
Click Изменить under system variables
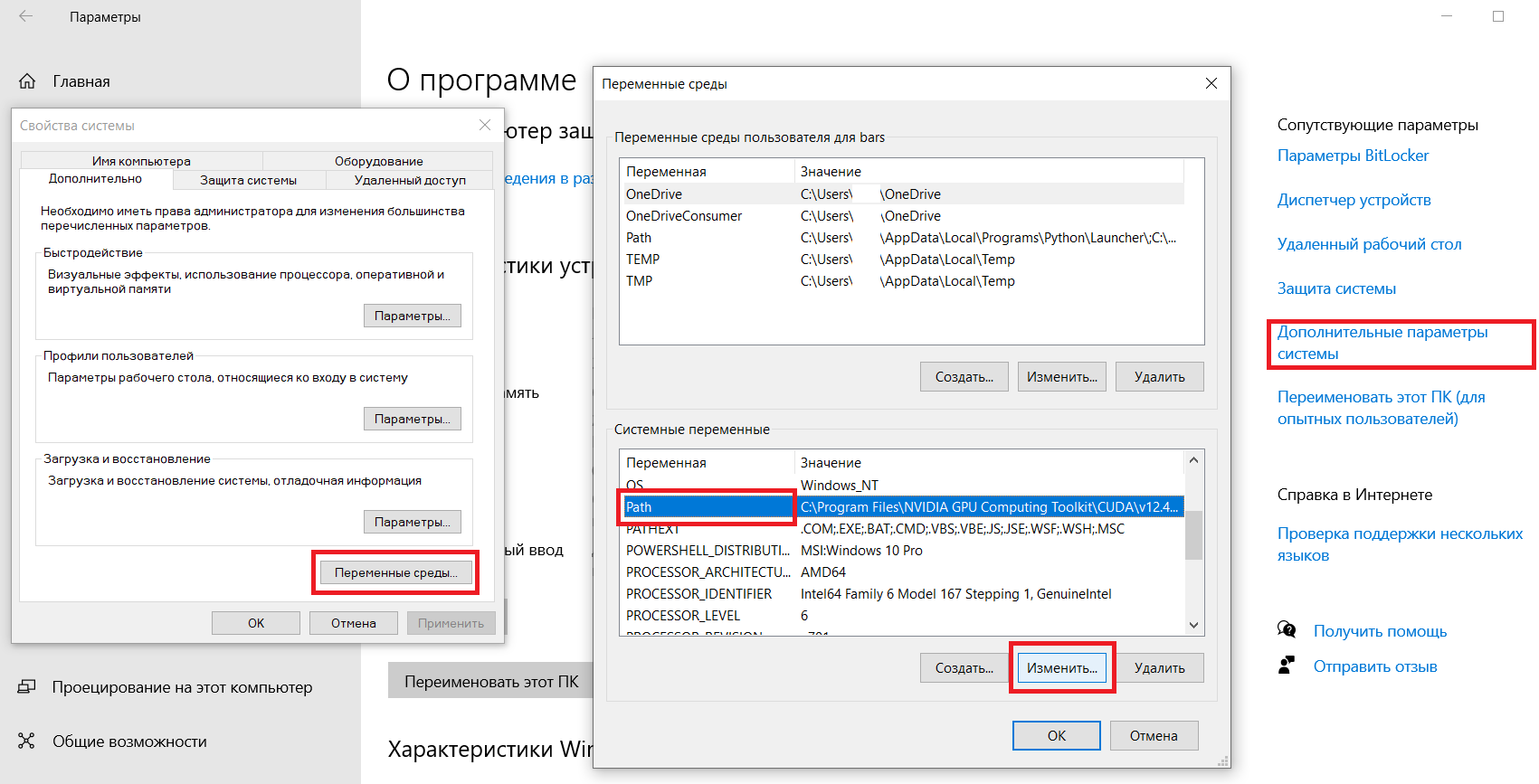[x=1061, y=668]
